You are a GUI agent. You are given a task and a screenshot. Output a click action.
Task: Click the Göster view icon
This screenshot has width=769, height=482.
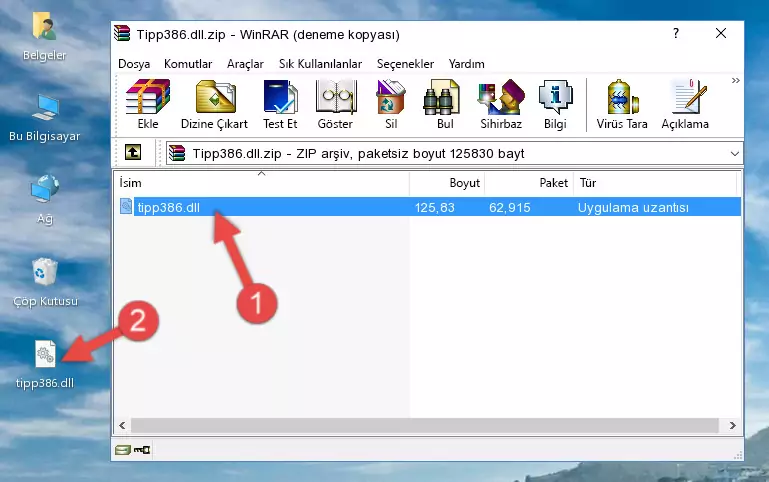335,104
